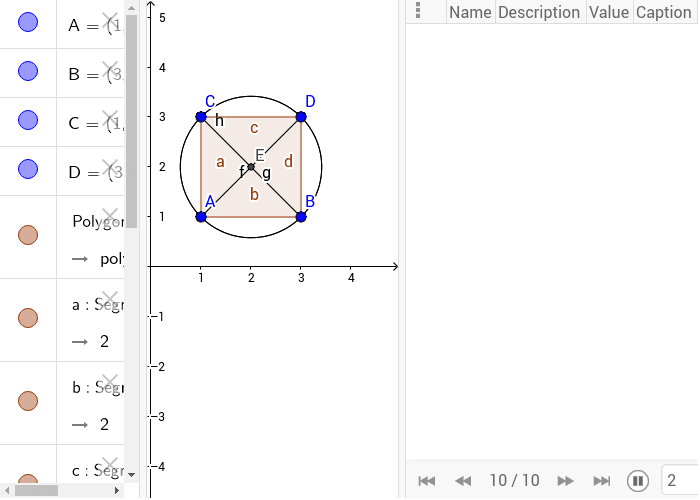
Task: Select point A on the graph
Action: 201,217
